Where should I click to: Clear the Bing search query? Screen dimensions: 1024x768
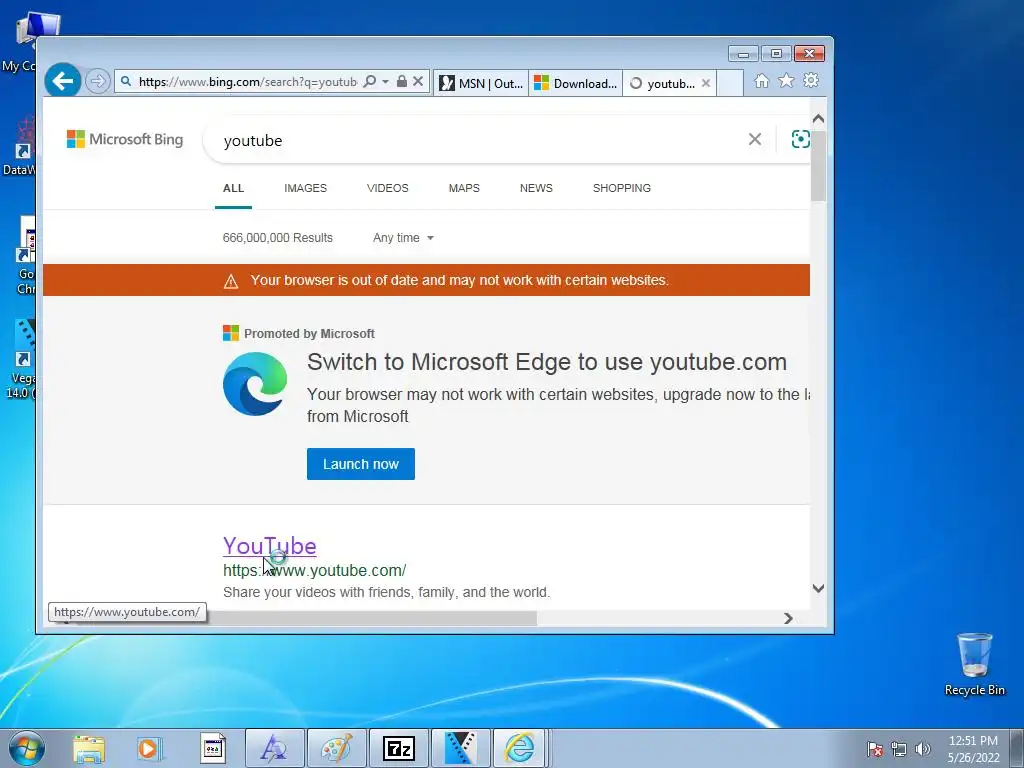[755, 139]
